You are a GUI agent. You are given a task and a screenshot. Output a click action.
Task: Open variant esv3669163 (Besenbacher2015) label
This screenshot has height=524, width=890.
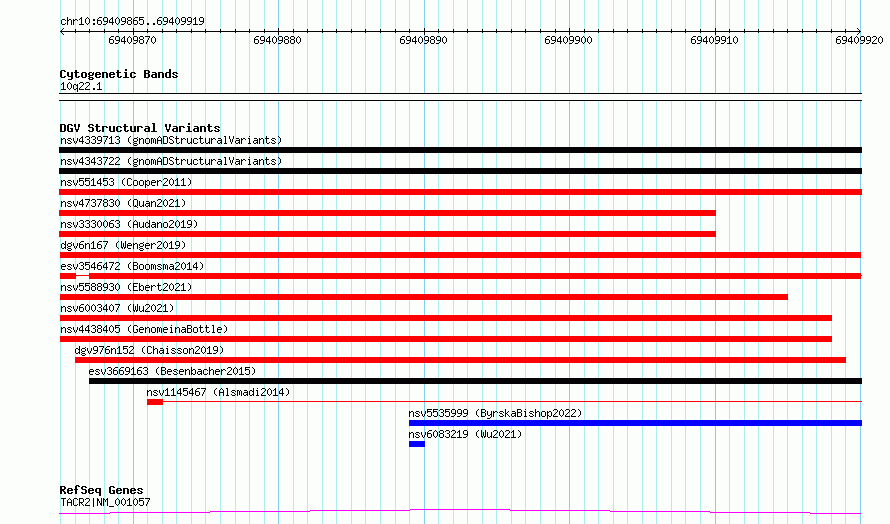click(172, 371)
